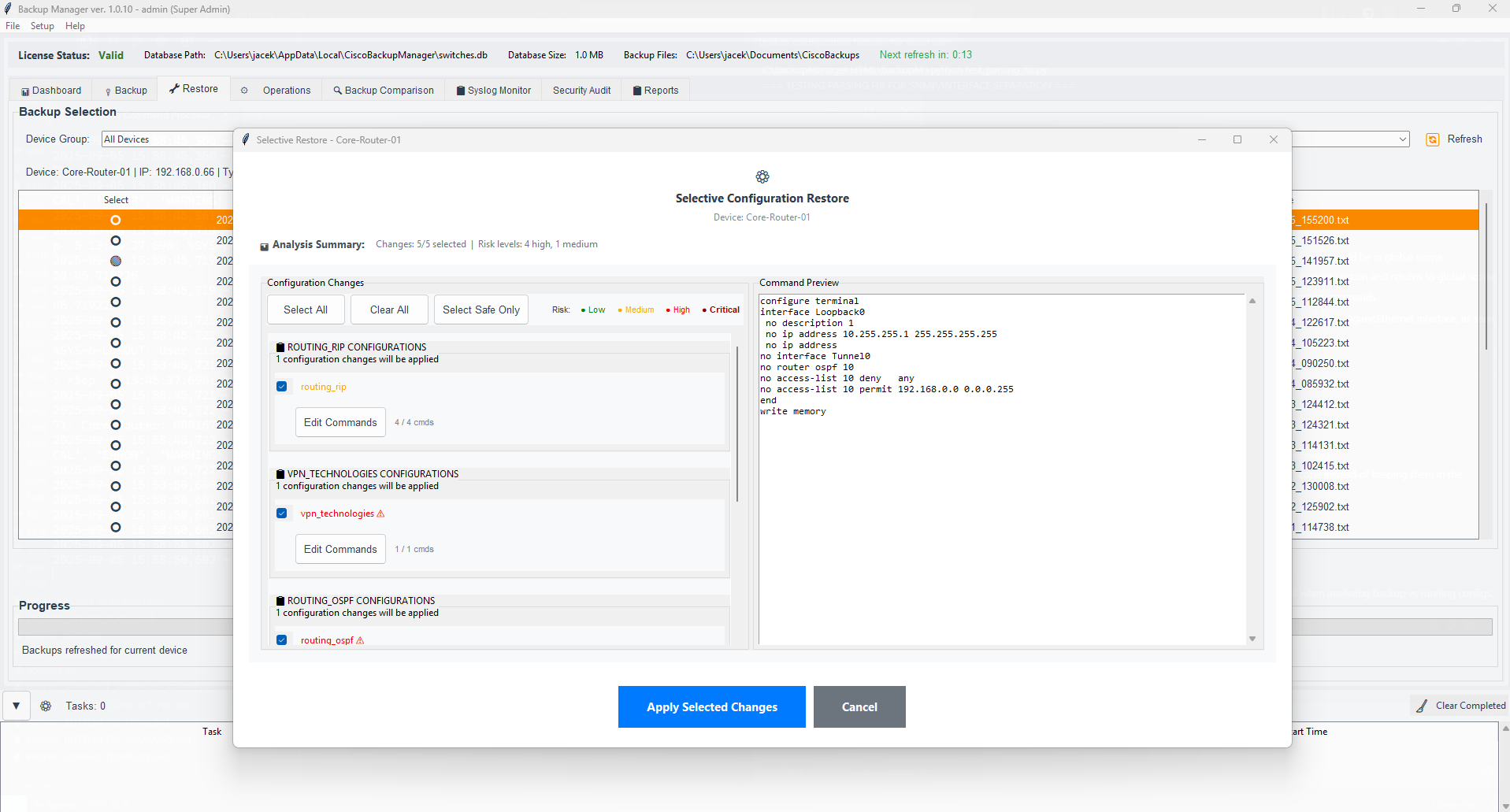
Task: Click the Task column header
Action: tap(212, 732)
